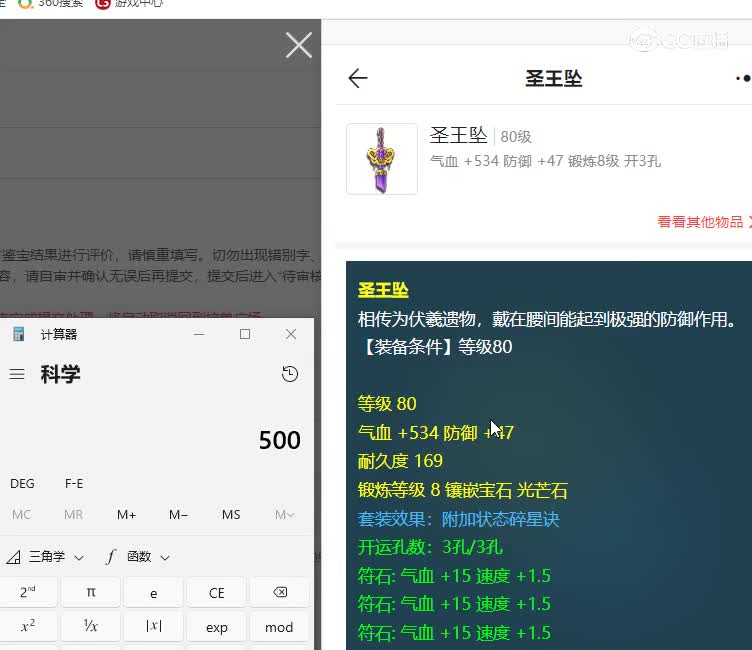Screen dimensions: 752x650
Task: Expand the M memory list dropdown
Action: (284, 515)
